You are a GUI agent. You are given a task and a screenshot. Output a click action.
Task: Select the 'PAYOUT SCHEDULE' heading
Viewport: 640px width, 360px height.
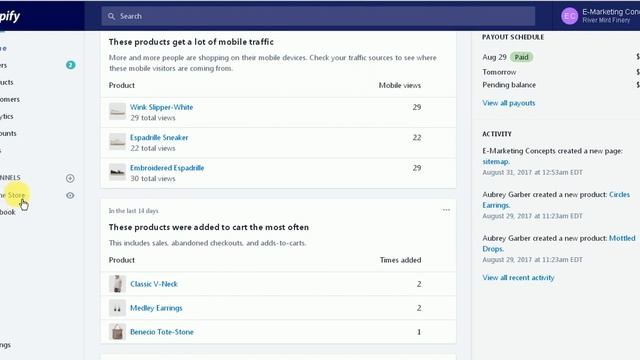pyautogui.click(x=513, y=37)
